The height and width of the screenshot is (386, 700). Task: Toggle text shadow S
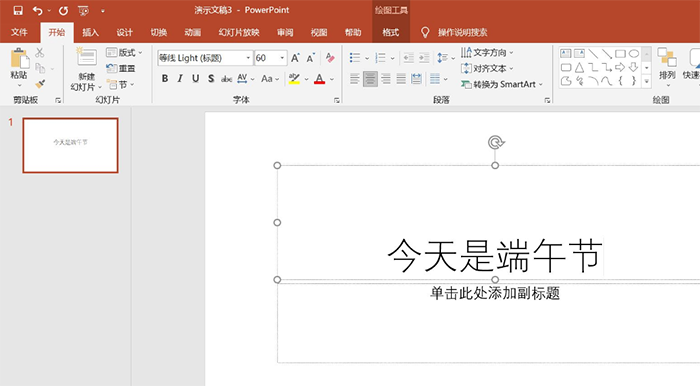(x=211, y=79)
